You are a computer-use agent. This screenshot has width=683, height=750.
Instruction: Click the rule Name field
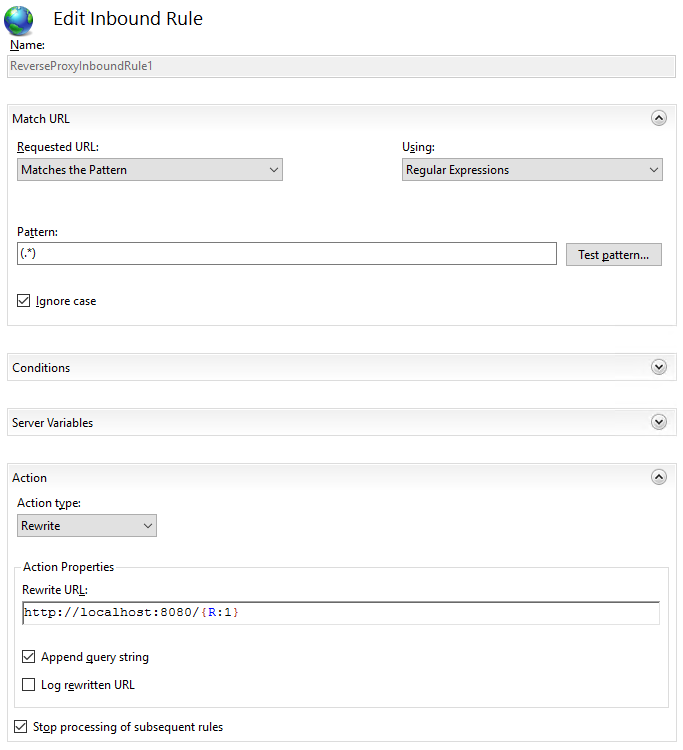click(x=342, y=66)
